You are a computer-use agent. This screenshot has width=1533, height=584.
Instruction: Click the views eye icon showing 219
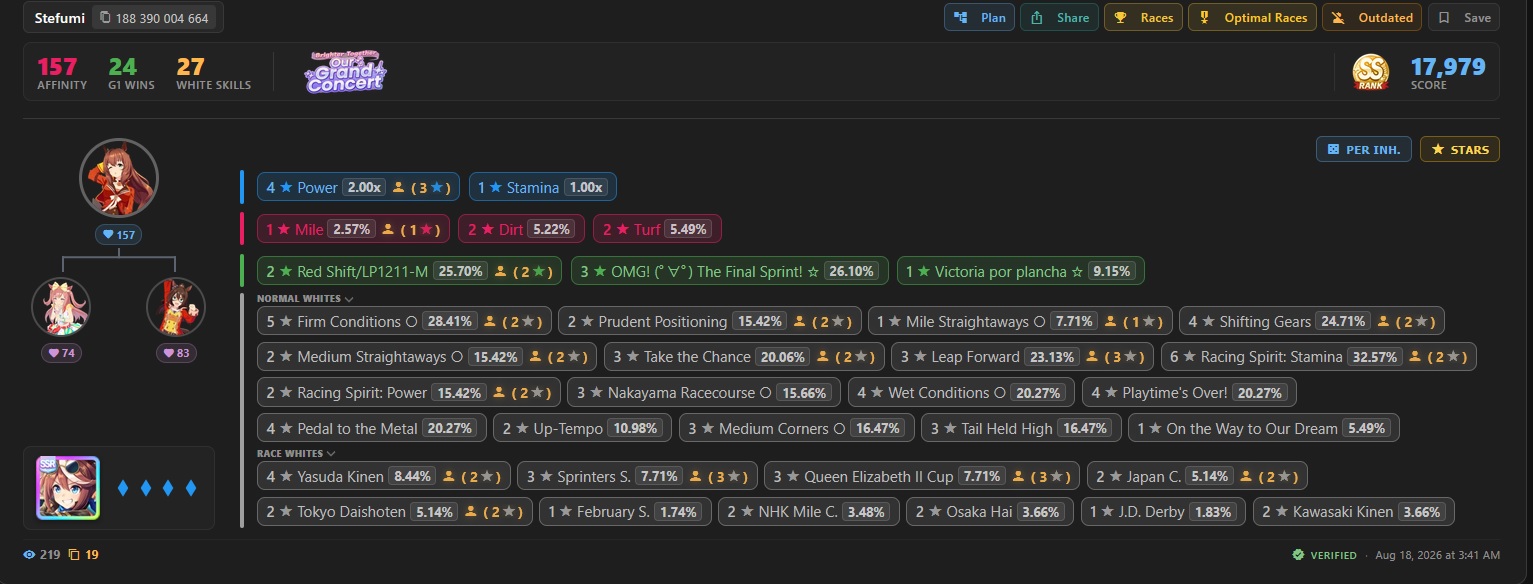28,554
